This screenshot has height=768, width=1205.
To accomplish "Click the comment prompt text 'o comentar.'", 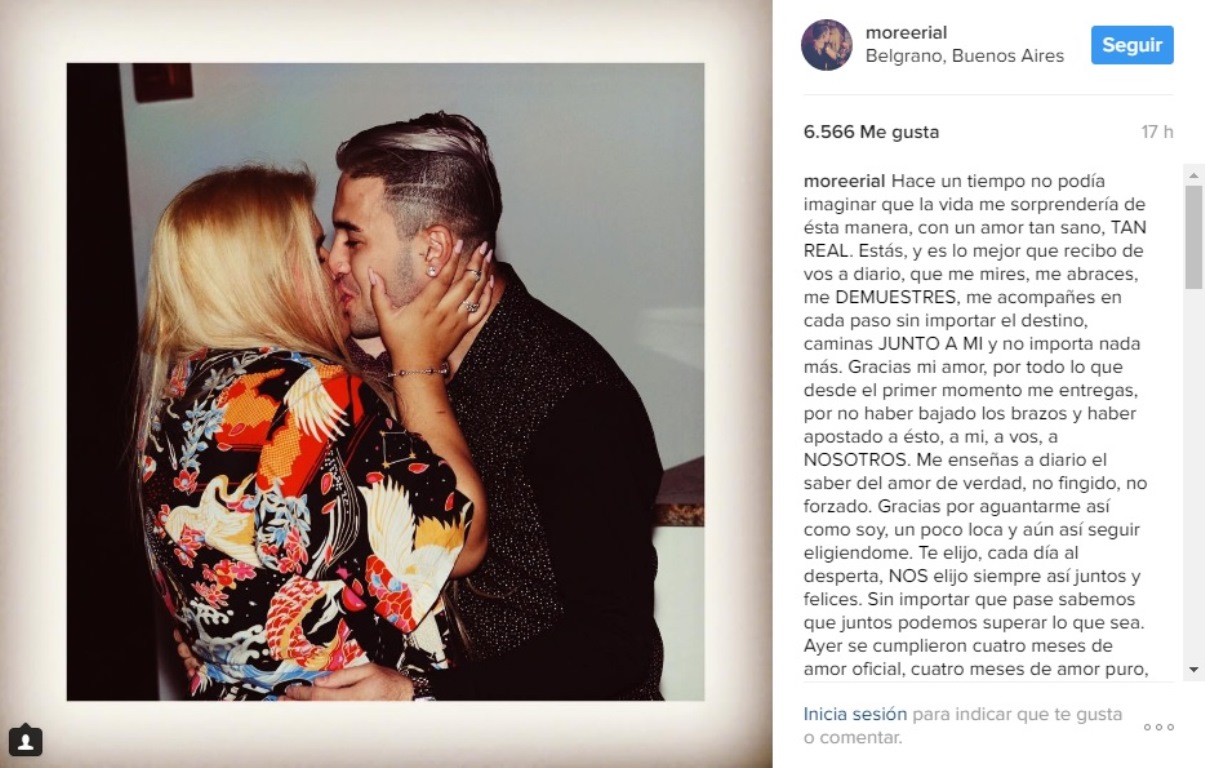I will pyautogui.click(x=852, y=738).
